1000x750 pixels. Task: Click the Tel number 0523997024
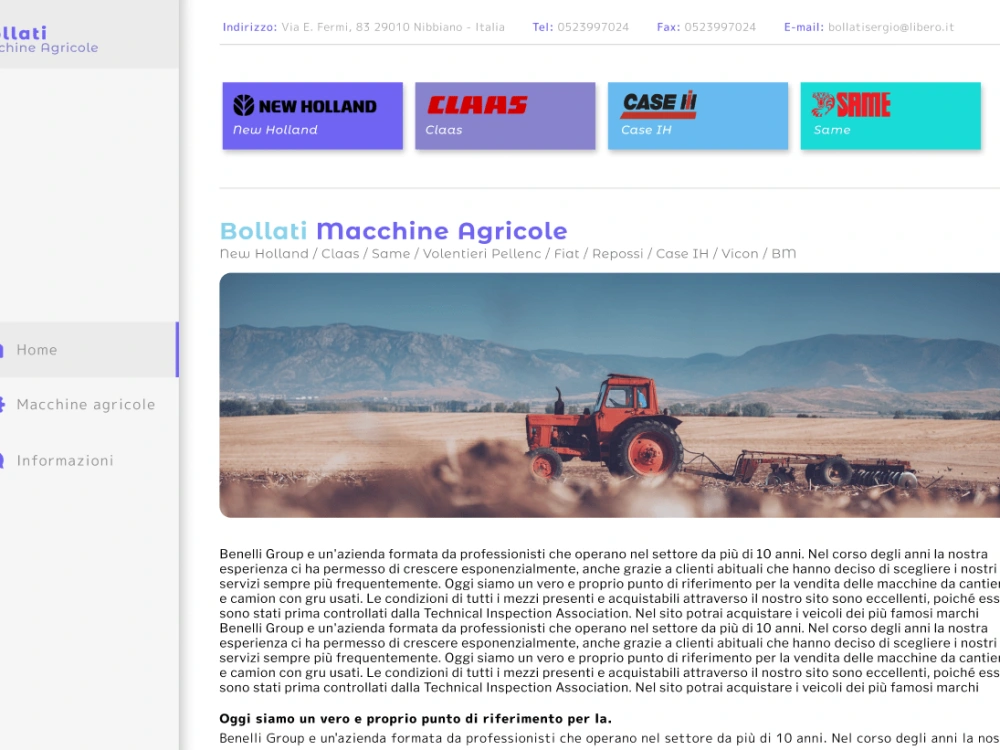(x=593, y=27)
